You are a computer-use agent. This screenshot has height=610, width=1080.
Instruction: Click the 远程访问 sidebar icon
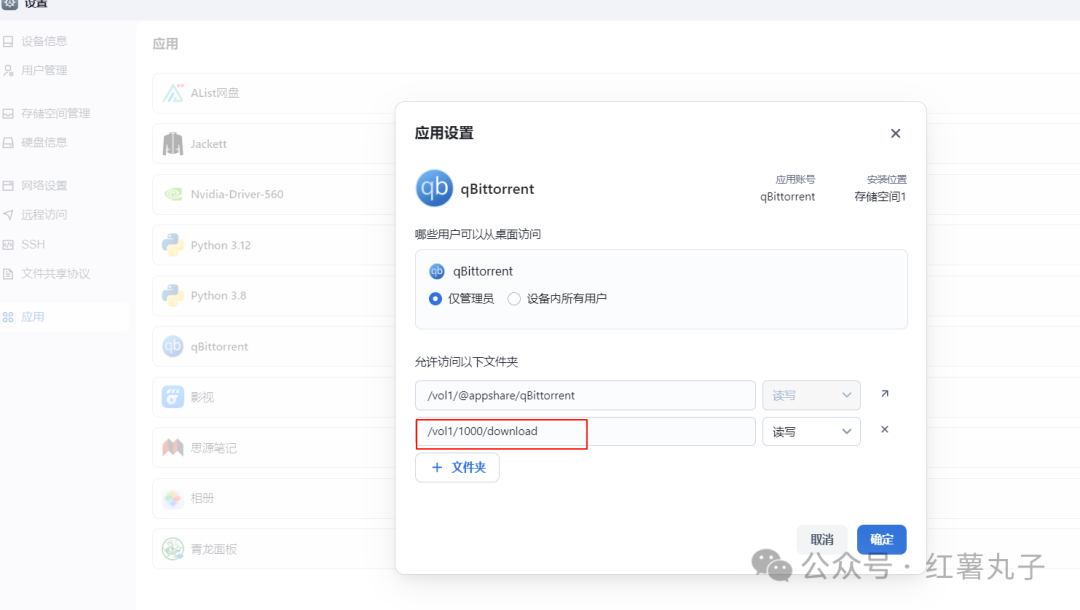tap(8, 215)
